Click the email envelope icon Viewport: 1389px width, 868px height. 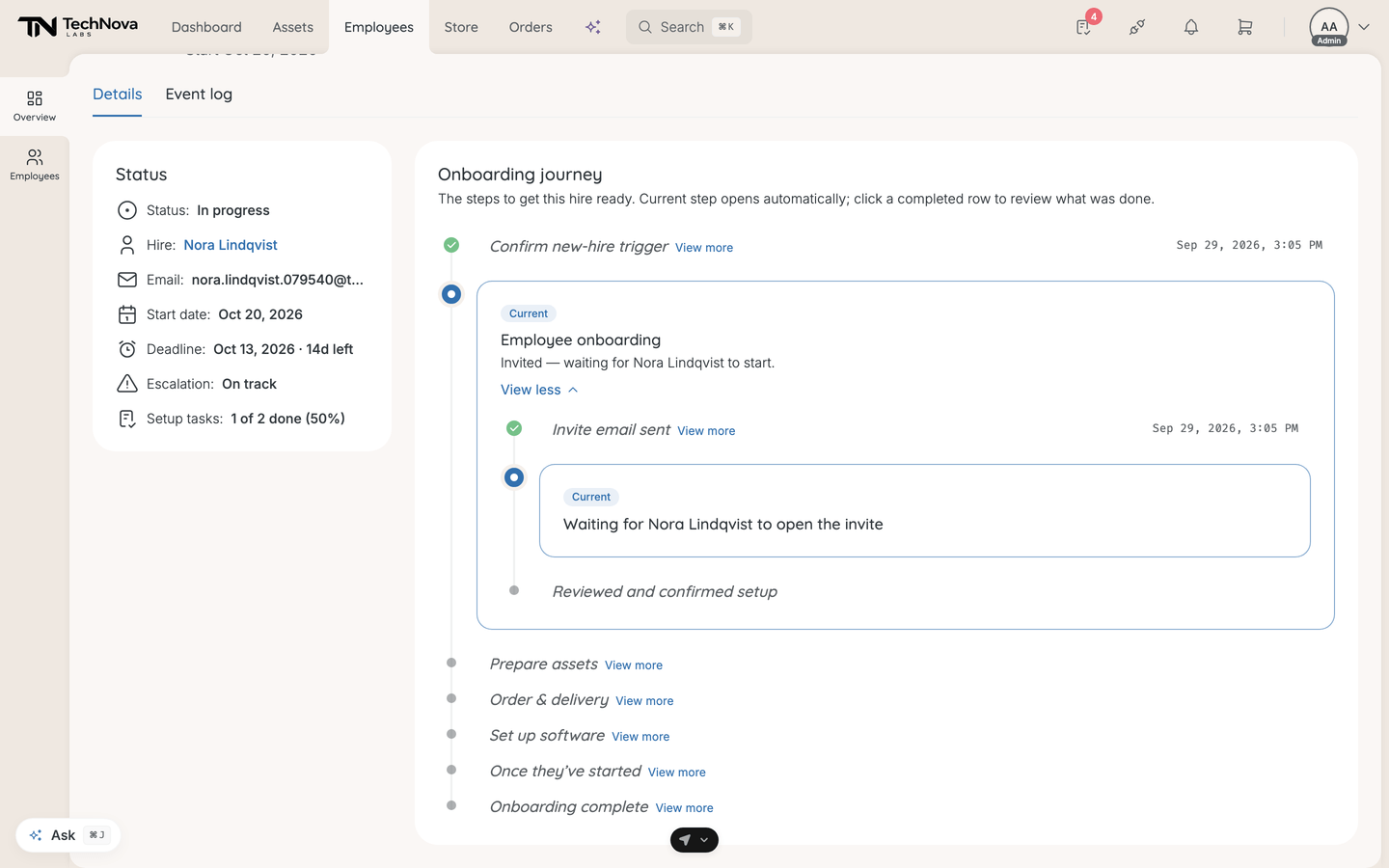coord(127,280)
